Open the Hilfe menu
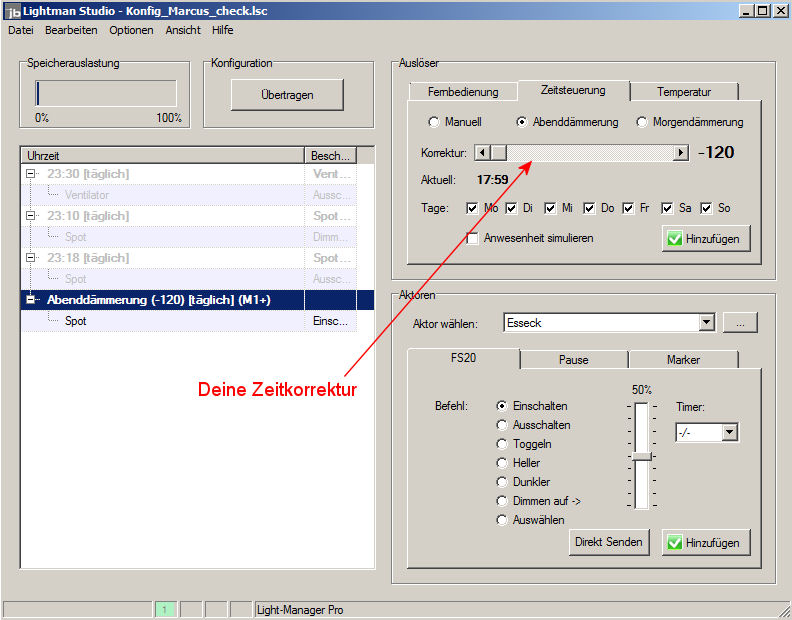 222,30
